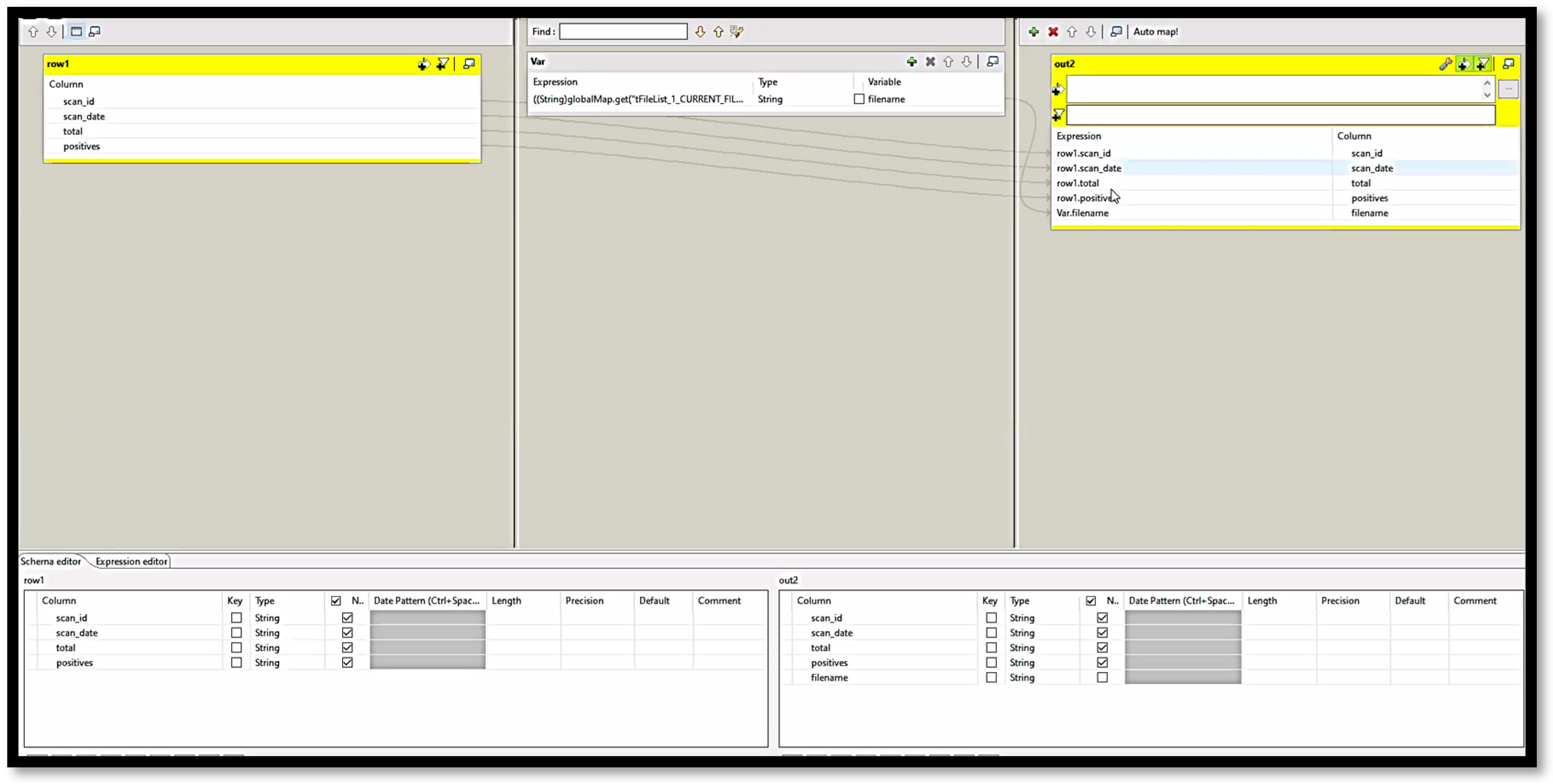The image size is (1553, 784).
Task: Click the expression filter icon on row1 header
Action: (442, 64)
